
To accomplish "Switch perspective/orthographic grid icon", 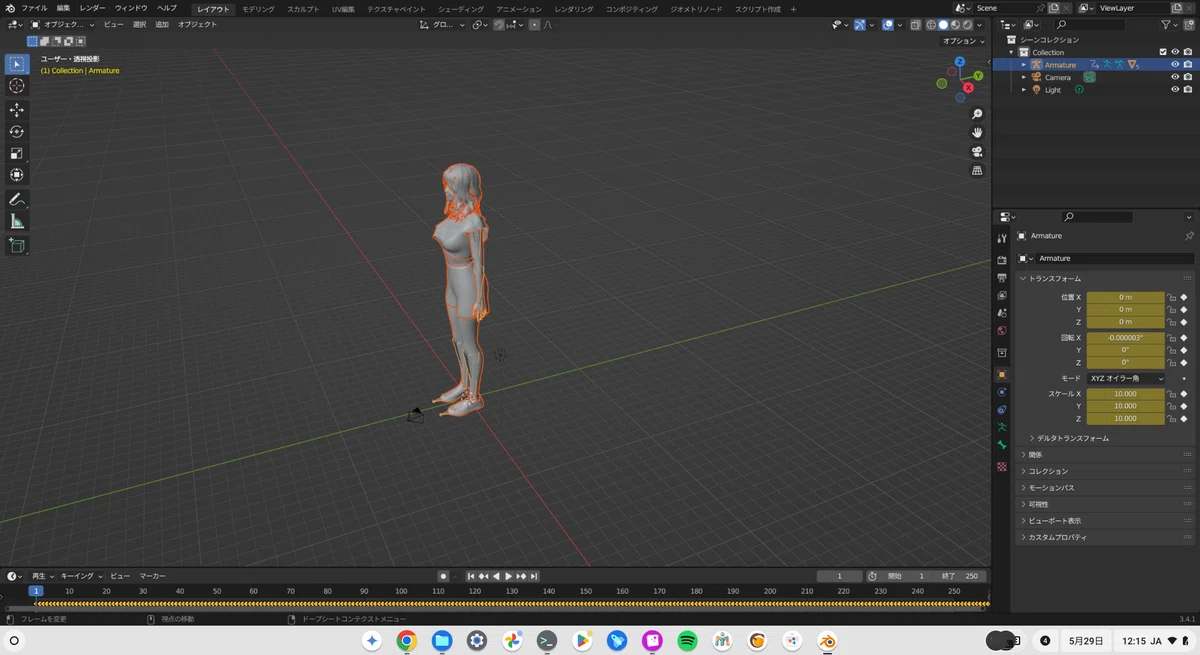I will pyautogui.click(x=977, y=171).
